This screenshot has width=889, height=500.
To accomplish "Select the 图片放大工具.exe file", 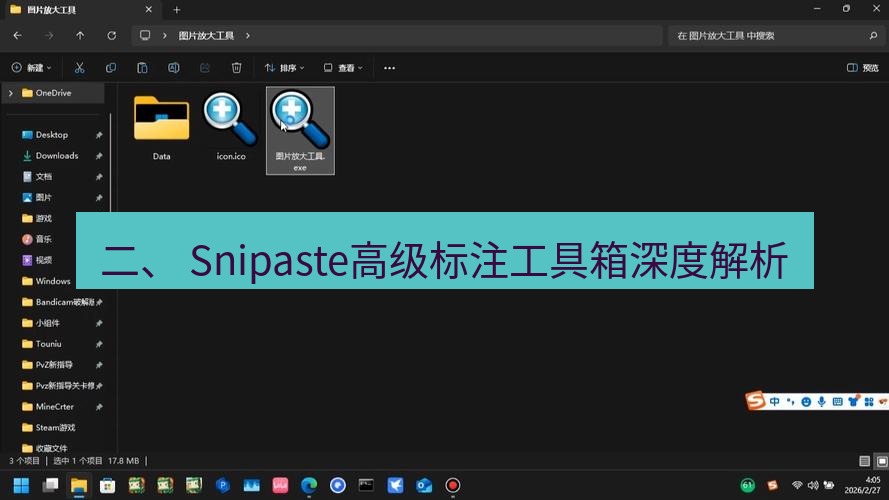I will point(300,131).
